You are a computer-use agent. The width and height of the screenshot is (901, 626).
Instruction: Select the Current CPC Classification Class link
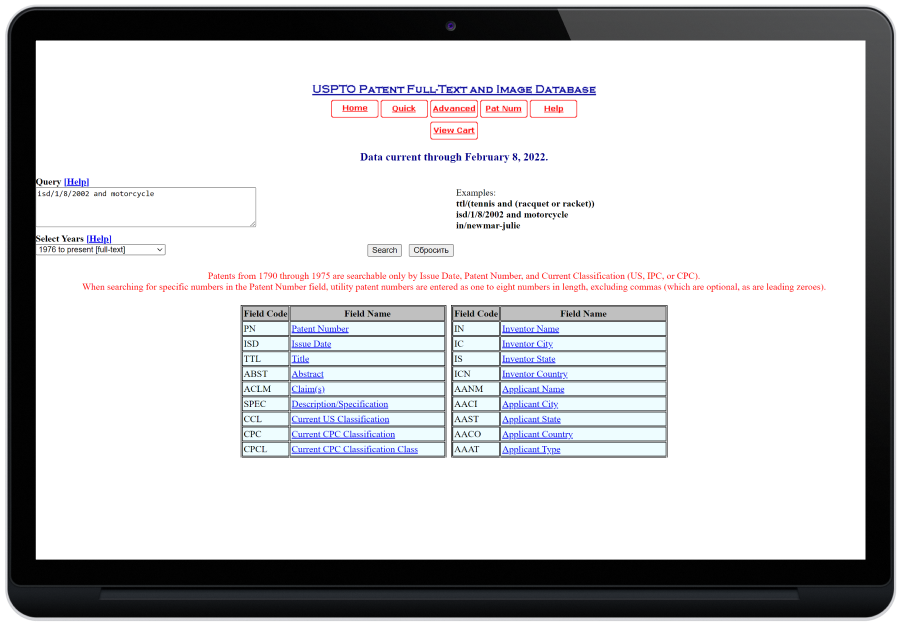coord(354,450)
